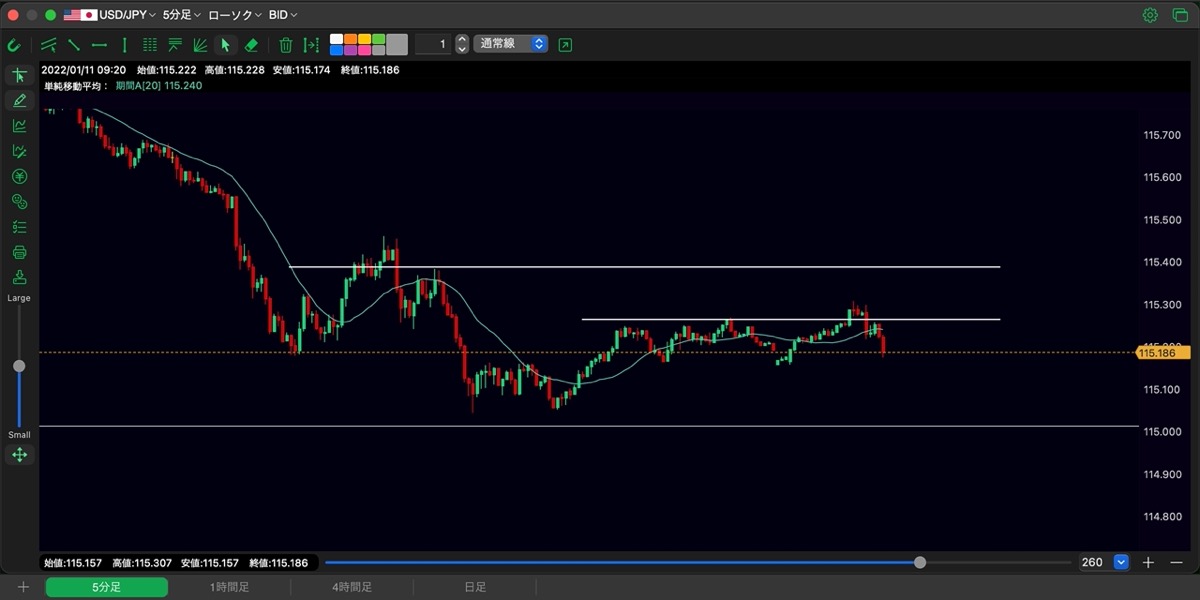Open the 5分足 timeframe dropdown in title bar
The width and height of the screenshot is (1200, 600).
[181, 15]
